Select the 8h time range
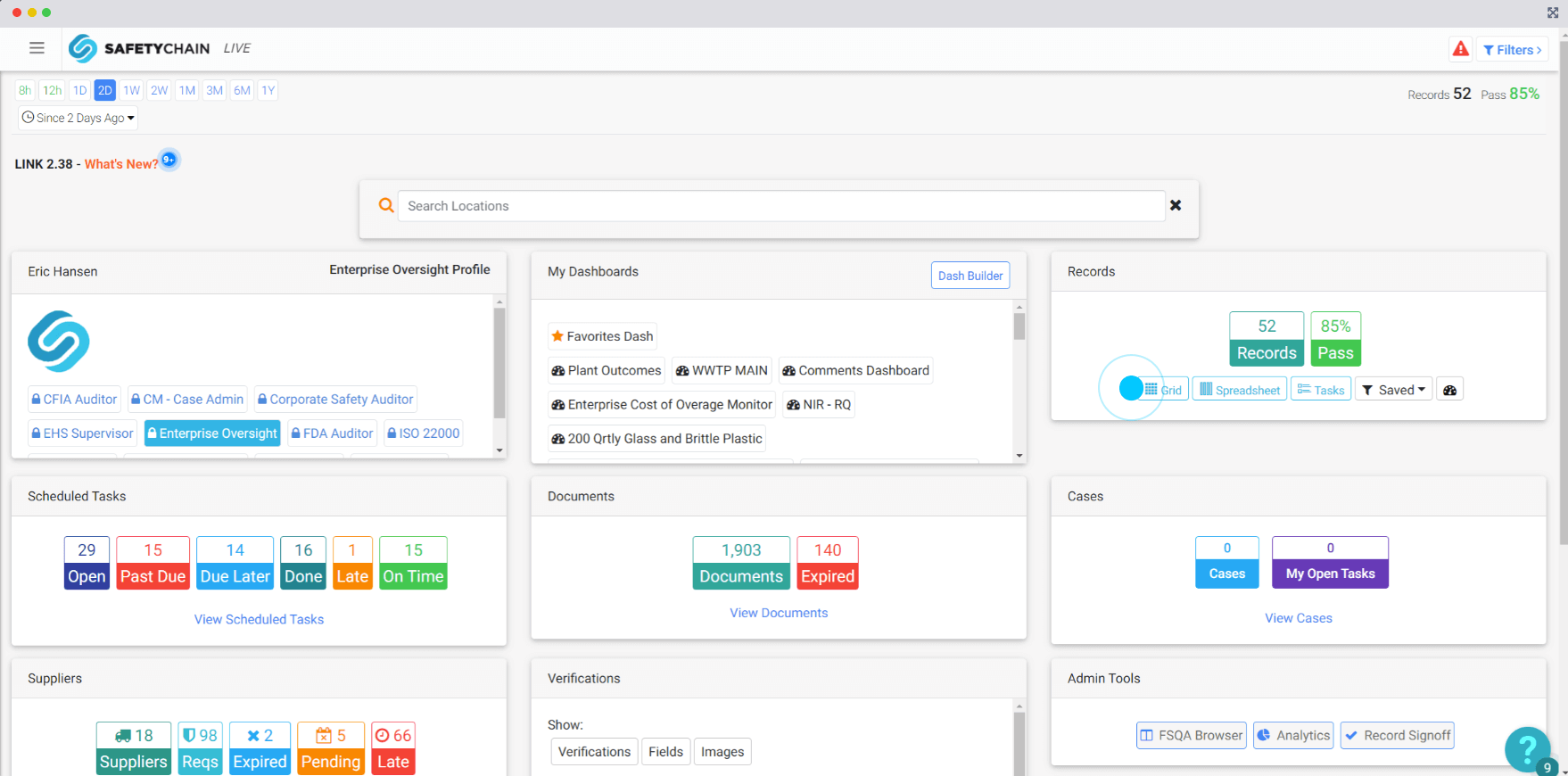1568x776 pixels. pyautogui.click(x=25, y=90)
